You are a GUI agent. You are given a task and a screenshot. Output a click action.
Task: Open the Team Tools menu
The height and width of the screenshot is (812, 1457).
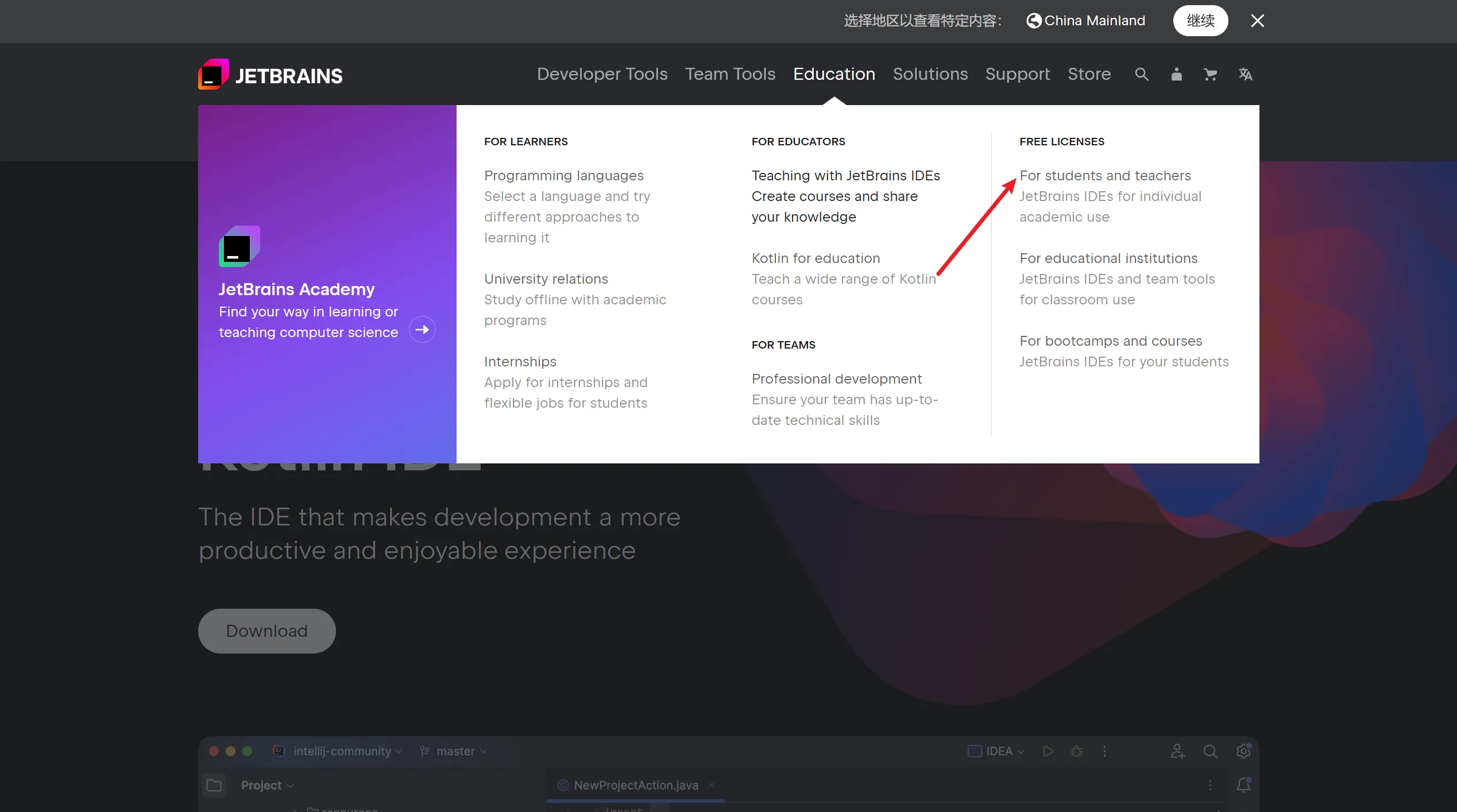(x=730, y=74)
